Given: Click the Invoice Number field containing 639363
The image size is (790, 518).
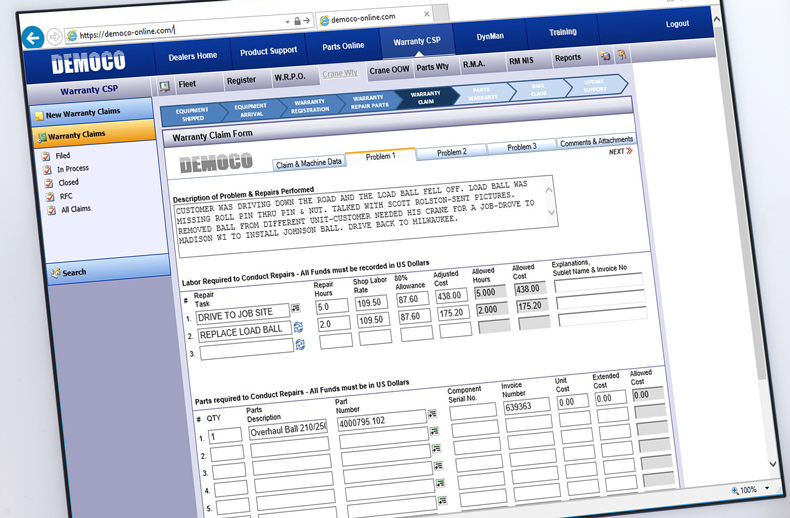Looking at the screenshot, I should coord(527,406).
